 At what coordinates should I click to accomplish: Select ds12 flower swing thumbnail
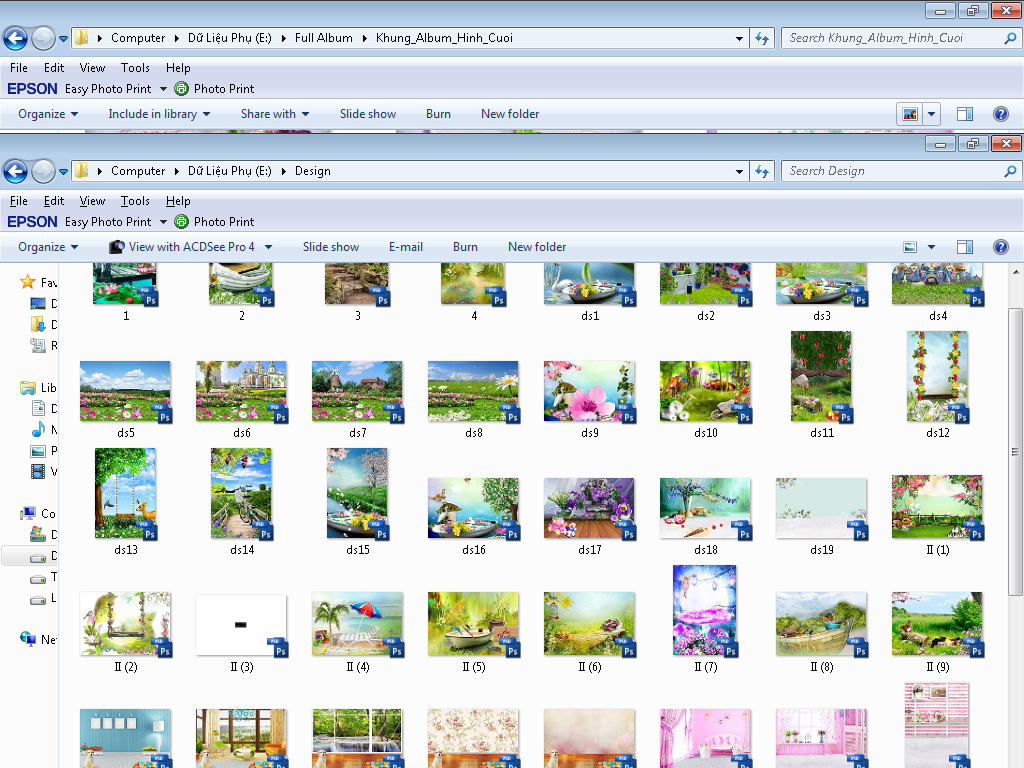click(938, 377)
